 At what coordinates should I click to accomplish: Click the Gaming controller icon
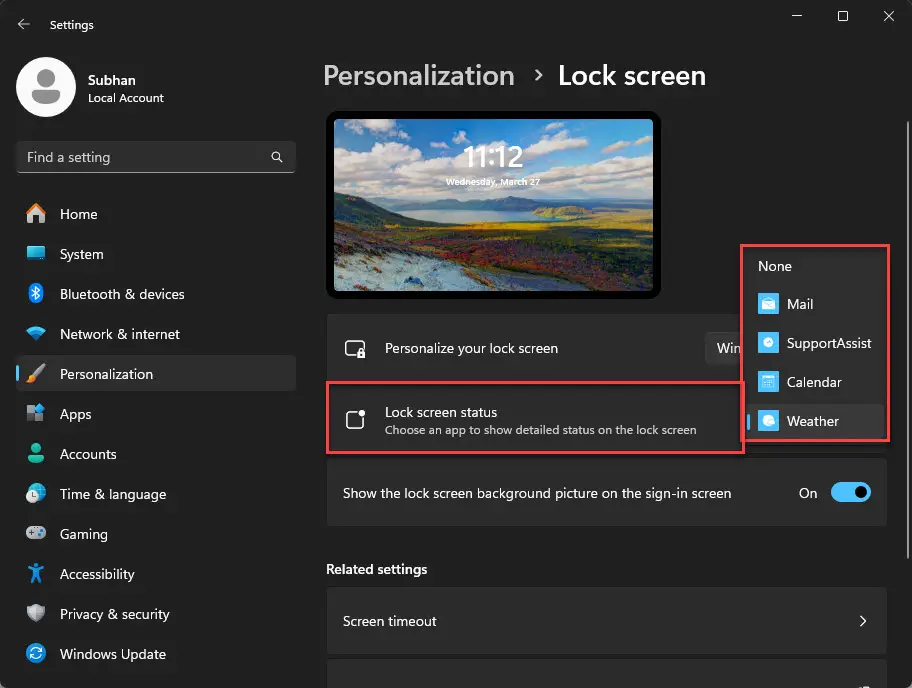(36, 533)
